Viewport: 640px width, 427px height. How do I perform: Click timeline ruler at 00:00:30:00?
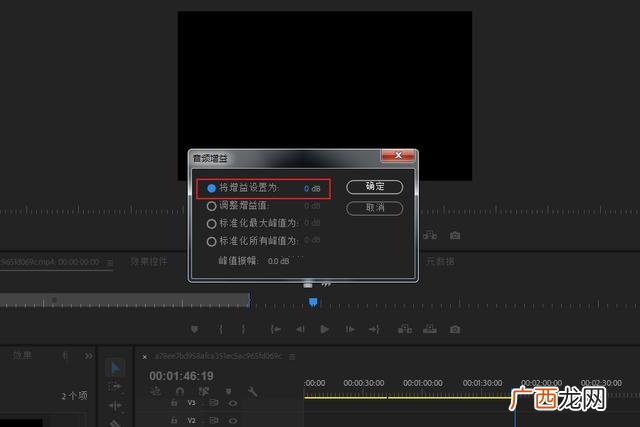point(364,383)
